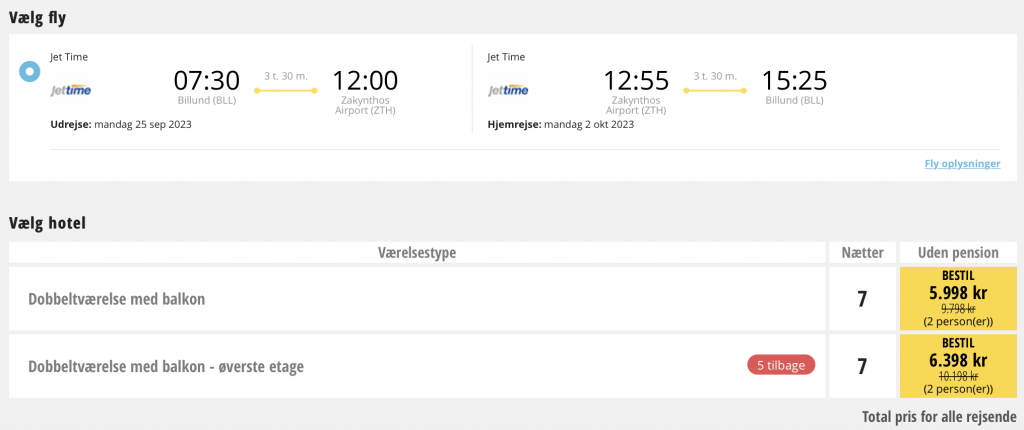The image size is (1024, 430).
Task: Open the Fly oplysninger link
Action: (962, 163)
